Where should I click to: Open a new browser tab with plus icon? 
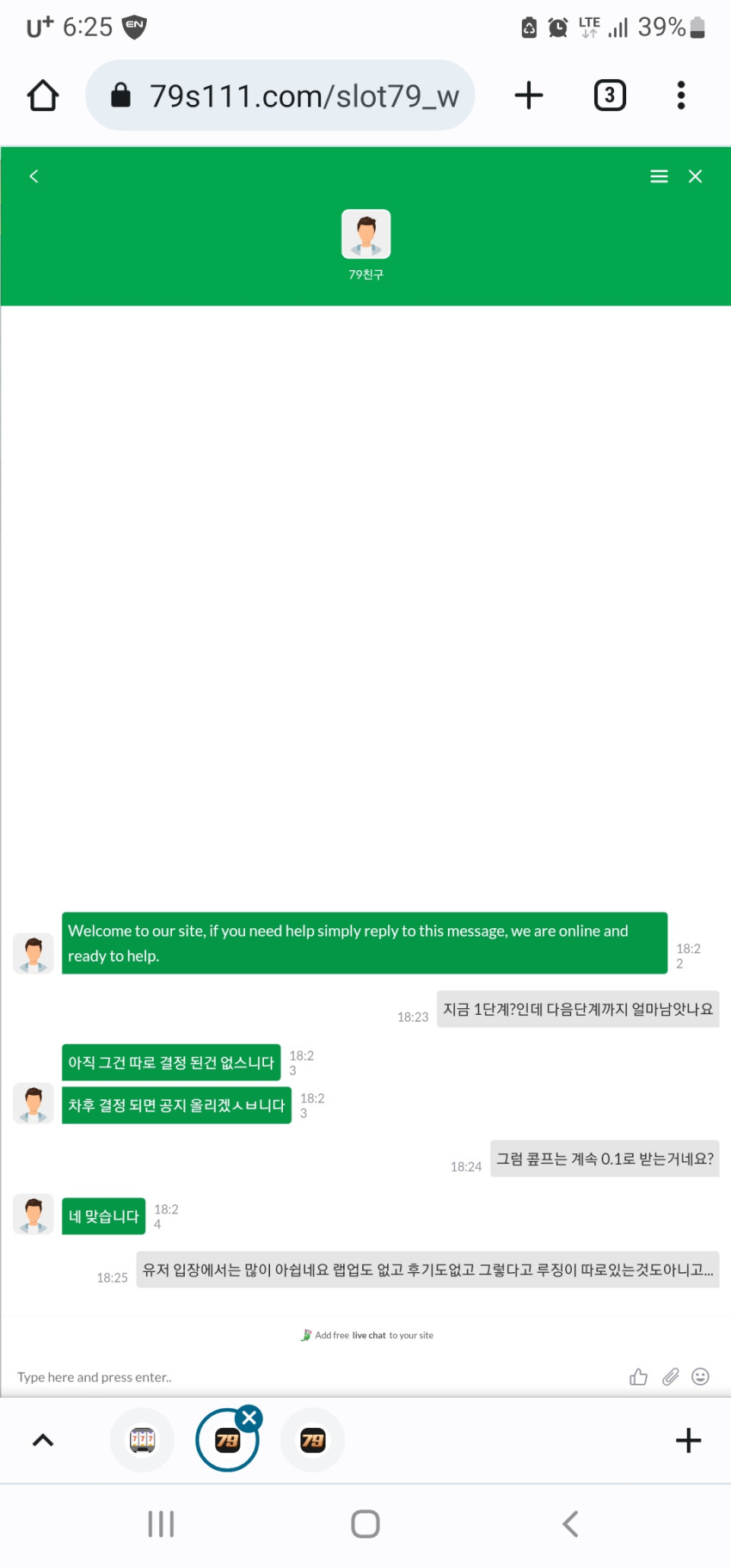[x=529, y=95]
